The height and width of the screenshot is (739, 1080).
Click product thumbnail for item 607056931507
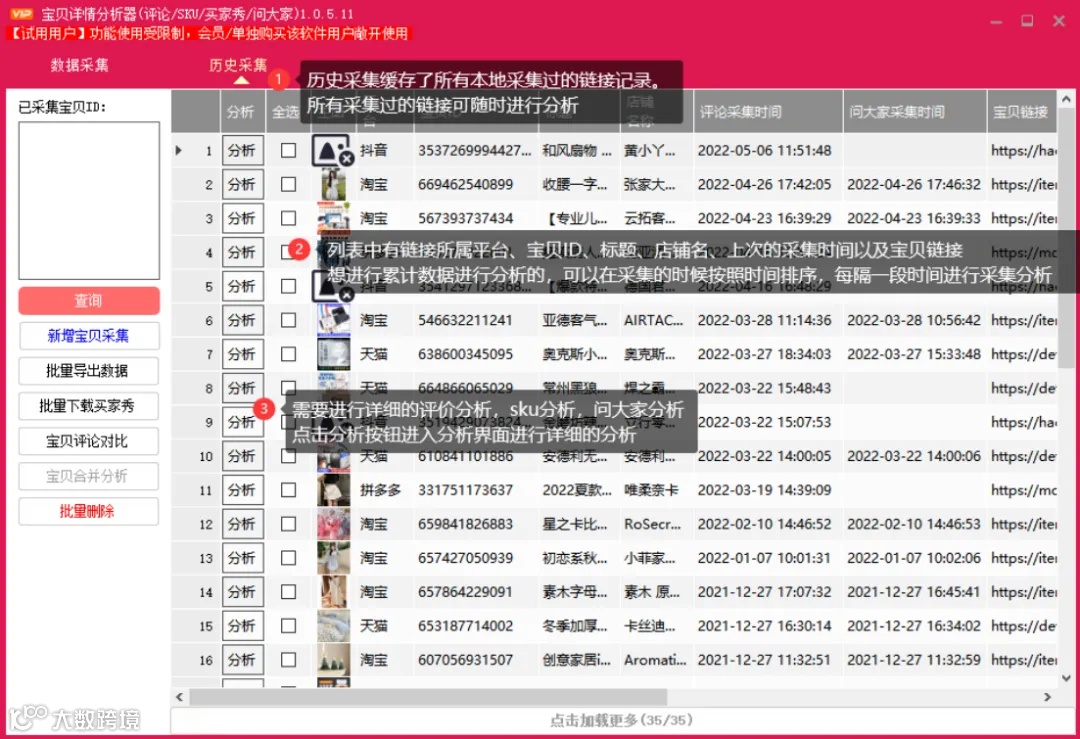[333, 660]
